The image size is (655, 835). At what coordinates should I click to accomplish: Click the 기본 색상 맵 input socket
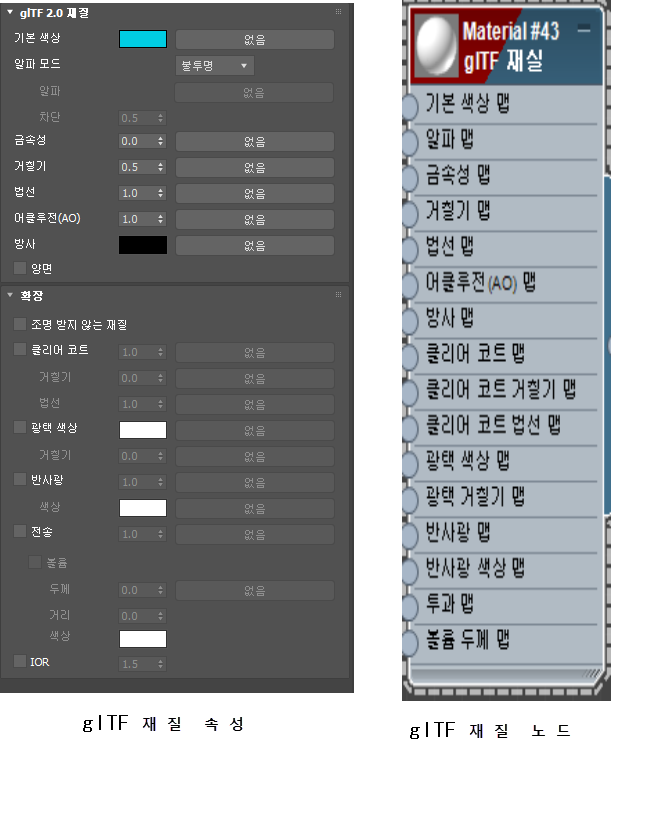pyautogui.click(x=410, y=107)
